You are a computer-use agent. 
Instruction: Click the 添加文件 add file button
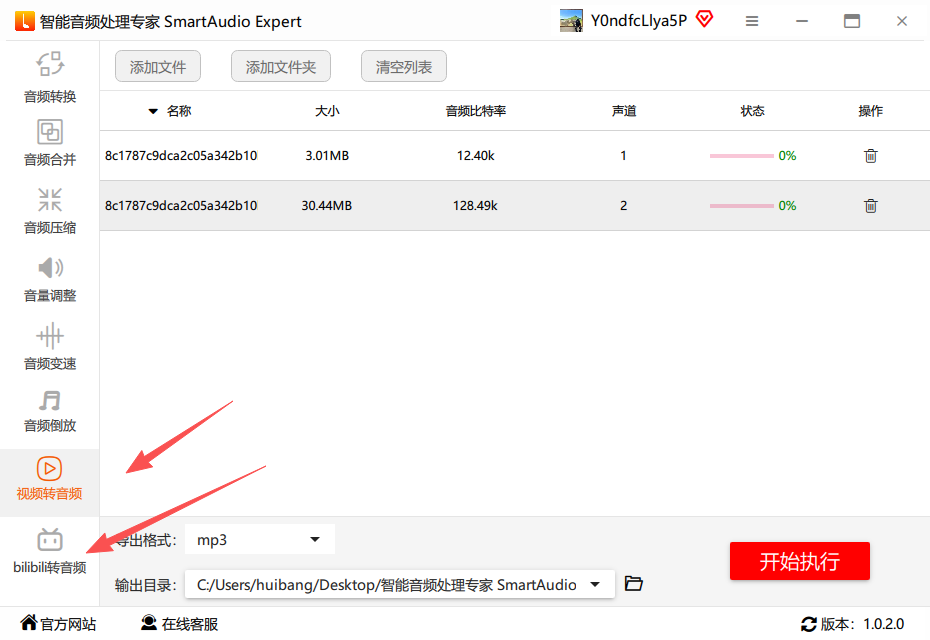tap(158, 67)
